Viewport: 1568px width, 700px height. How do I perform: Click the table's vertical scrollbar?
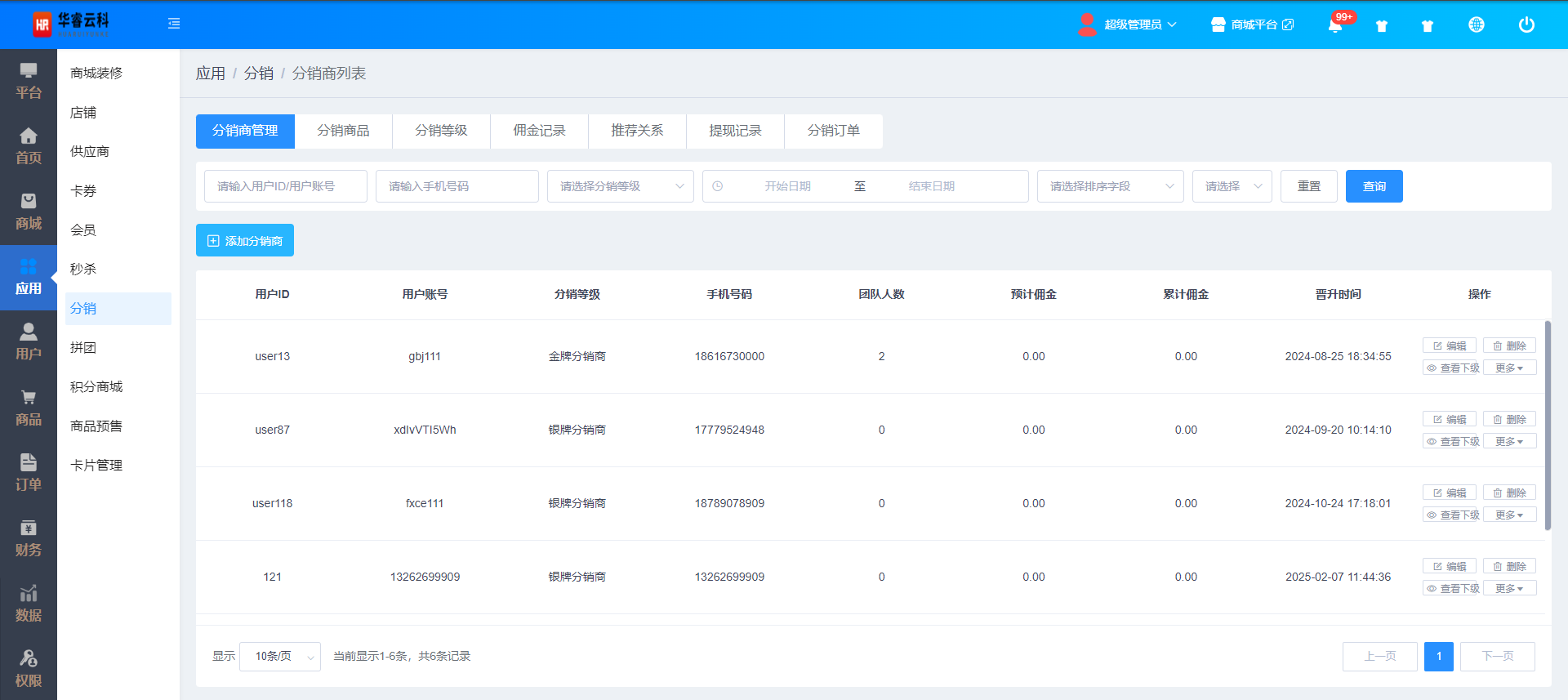(x=1548, y=425)
